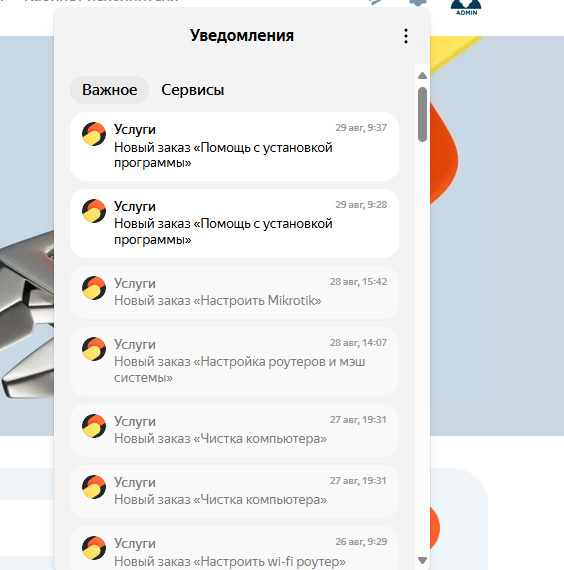Click the Услуги icon of 29 авг 9:37 notification
This screenshot has width=564, height=570.
tap(94, 134)
